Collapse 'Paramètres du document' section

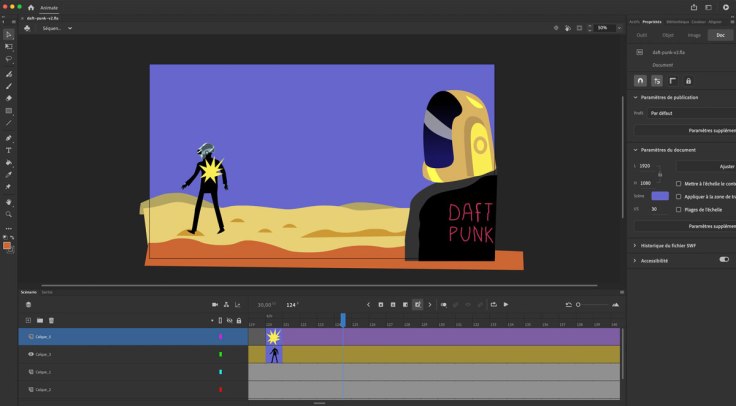click(x=636, y=150)
